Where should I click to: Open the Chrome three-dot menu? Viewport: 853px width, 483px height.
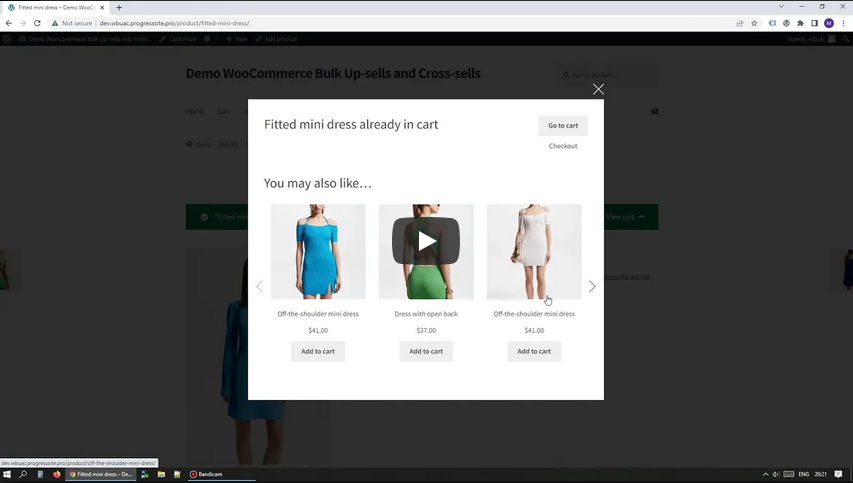[843, 23]
